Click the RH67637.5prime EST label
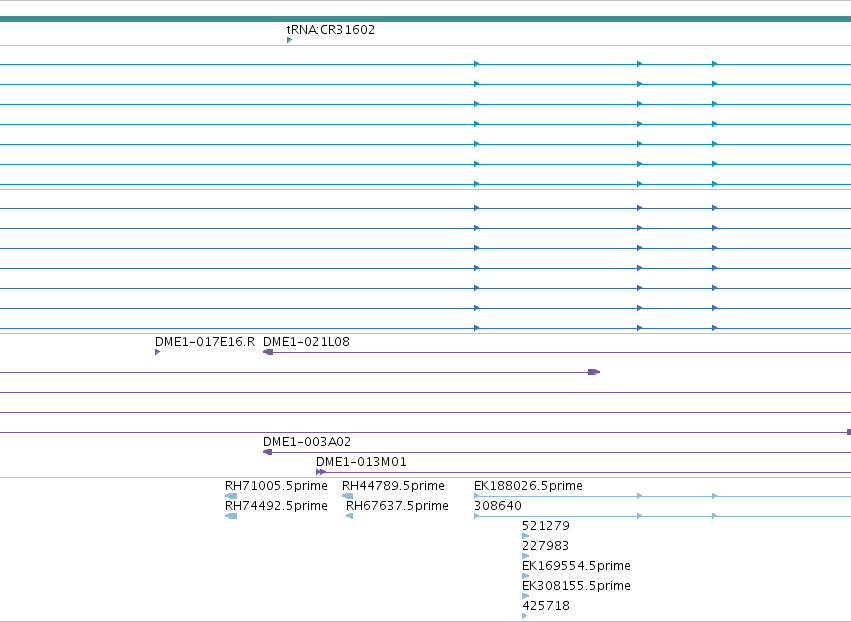Screen dimensions: 851x622 pos(397,505)
